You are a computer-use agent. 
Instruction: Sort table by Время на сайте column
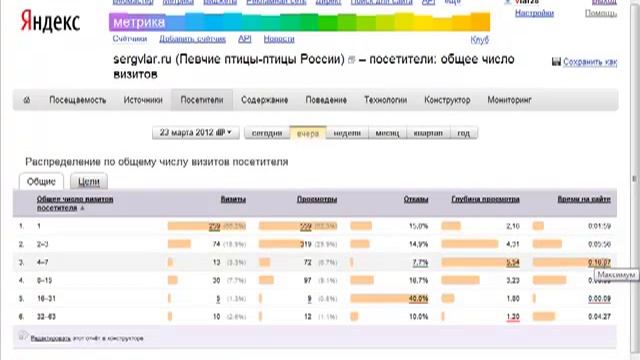[584, 199]
